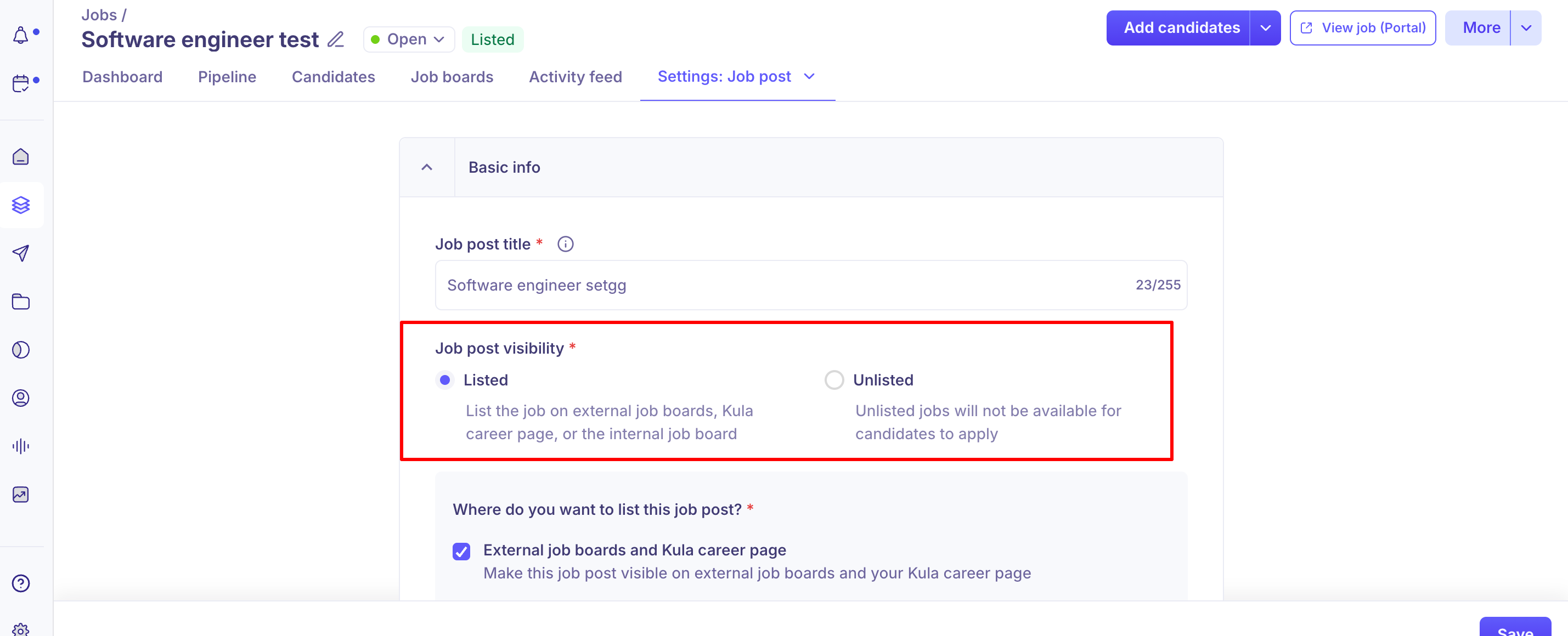Open the audio waveform icon in sidebar
Image resolution: width=1568 pixels, height=636 pixels.
pyautogui.click(x=21, y=446)
